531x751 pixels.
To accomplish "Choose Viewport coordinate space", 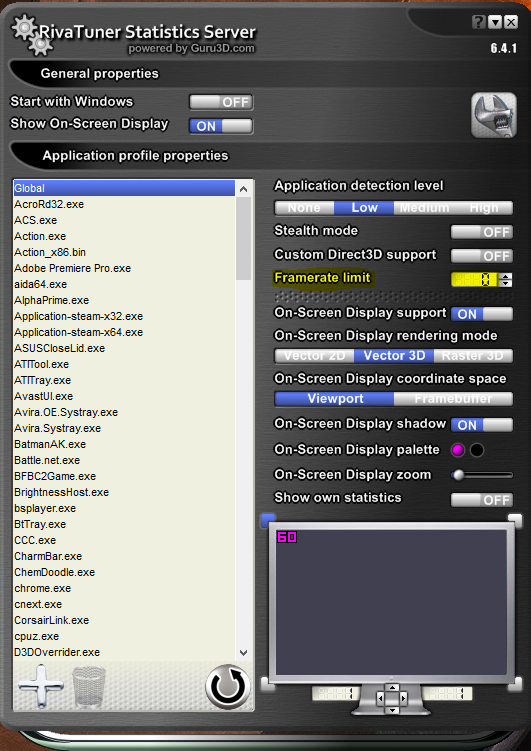I will (334, 399).
